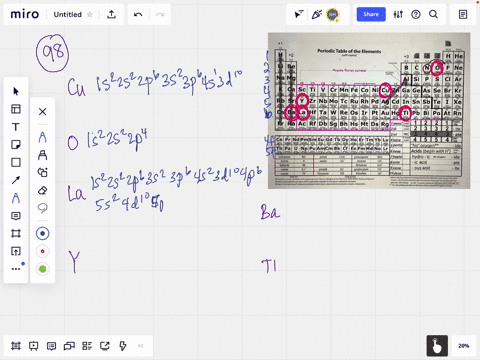
Task: Open more tools ellipsis
Action: [16, 269]
